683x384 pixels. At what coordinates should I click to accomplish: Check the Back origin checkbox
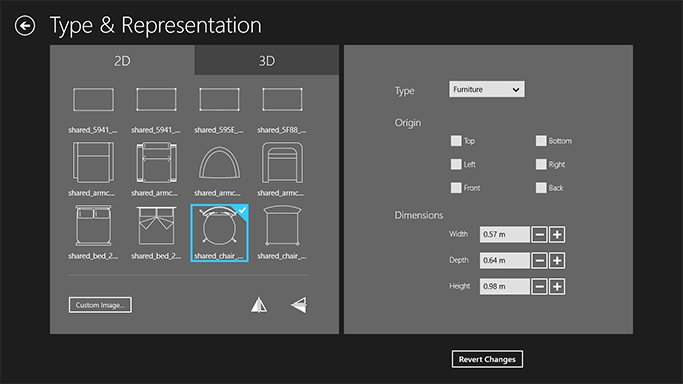(x=541, y=188)
